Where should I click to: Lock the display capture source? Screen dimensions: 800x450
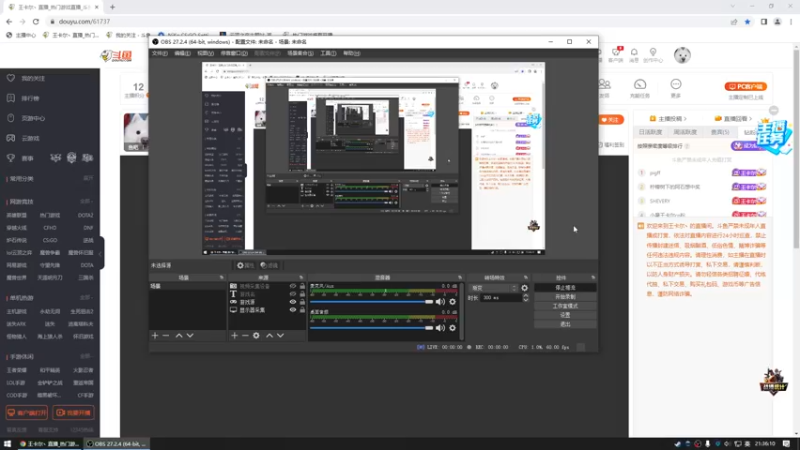pos(302,310)
